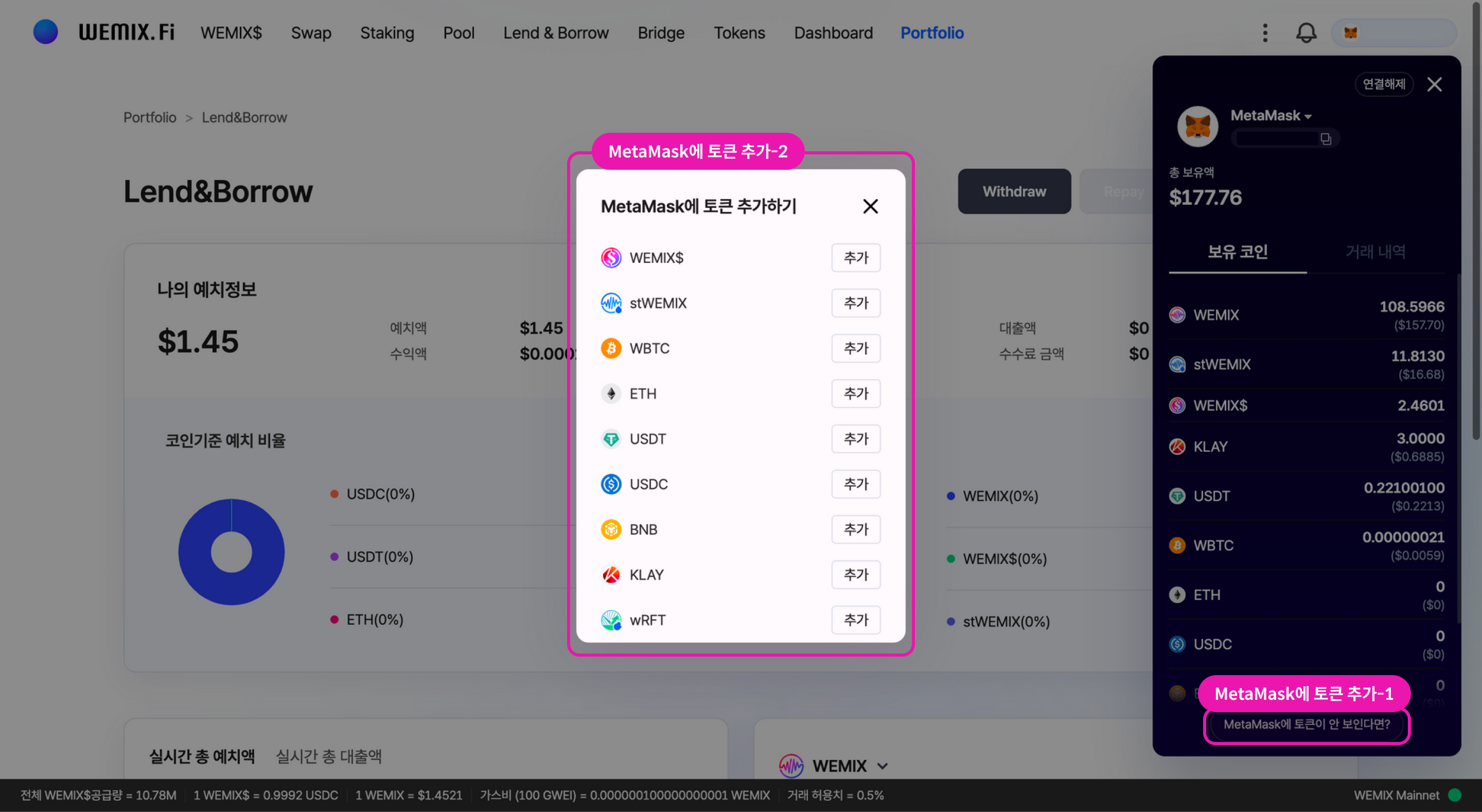Add WEMIX$ token with 추가 button

pyautogui.click(x=855, y=257)
